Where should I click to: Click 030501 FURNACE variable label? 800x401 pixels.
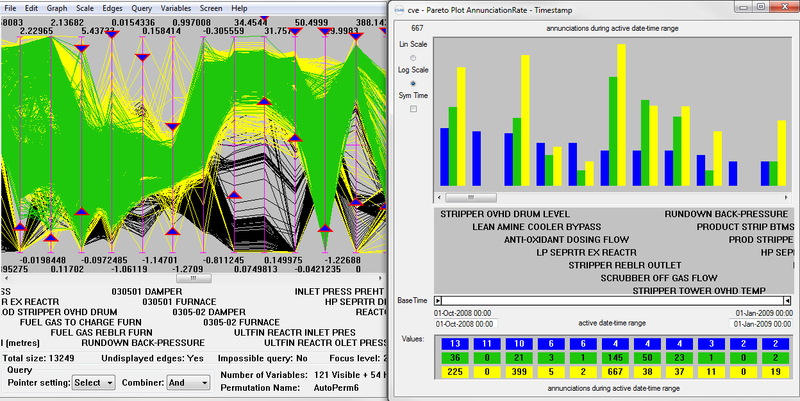(x=179, y=302)
